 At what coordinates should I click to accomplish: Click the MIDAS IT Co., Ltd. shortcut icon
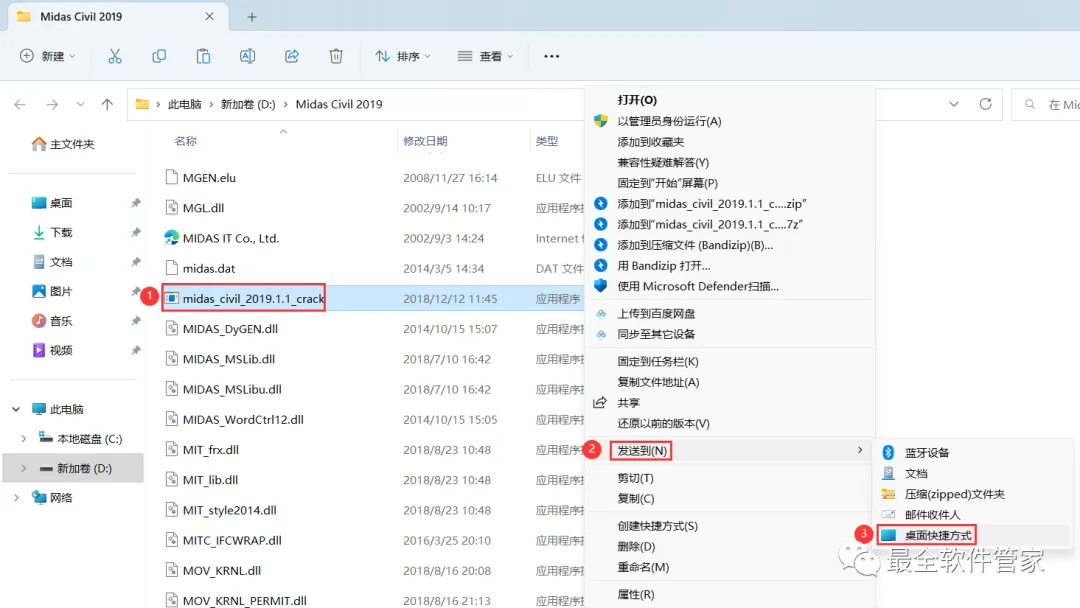172,238
